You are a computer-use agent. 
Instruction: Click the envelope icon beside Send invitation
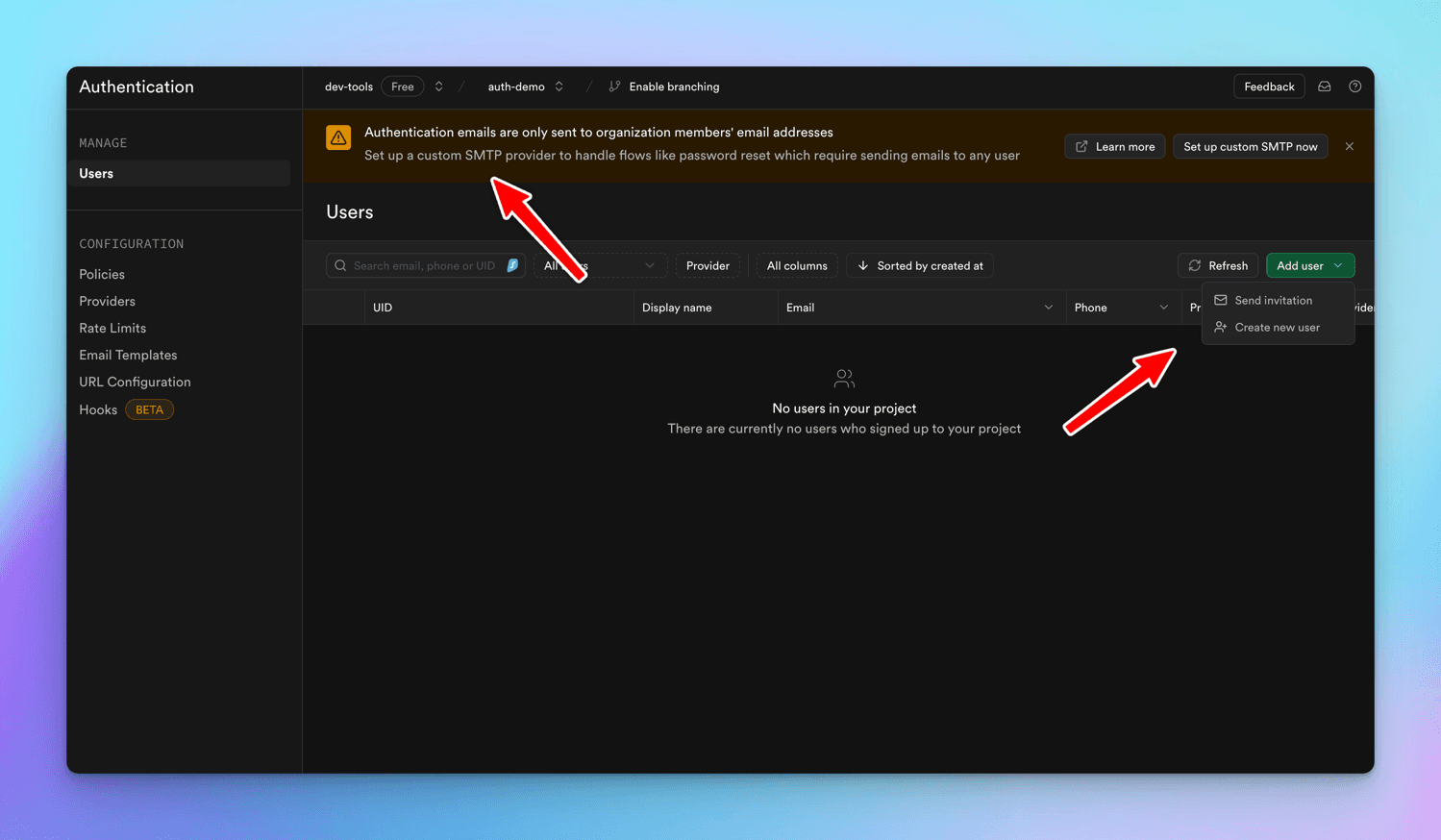point(1220,300)
